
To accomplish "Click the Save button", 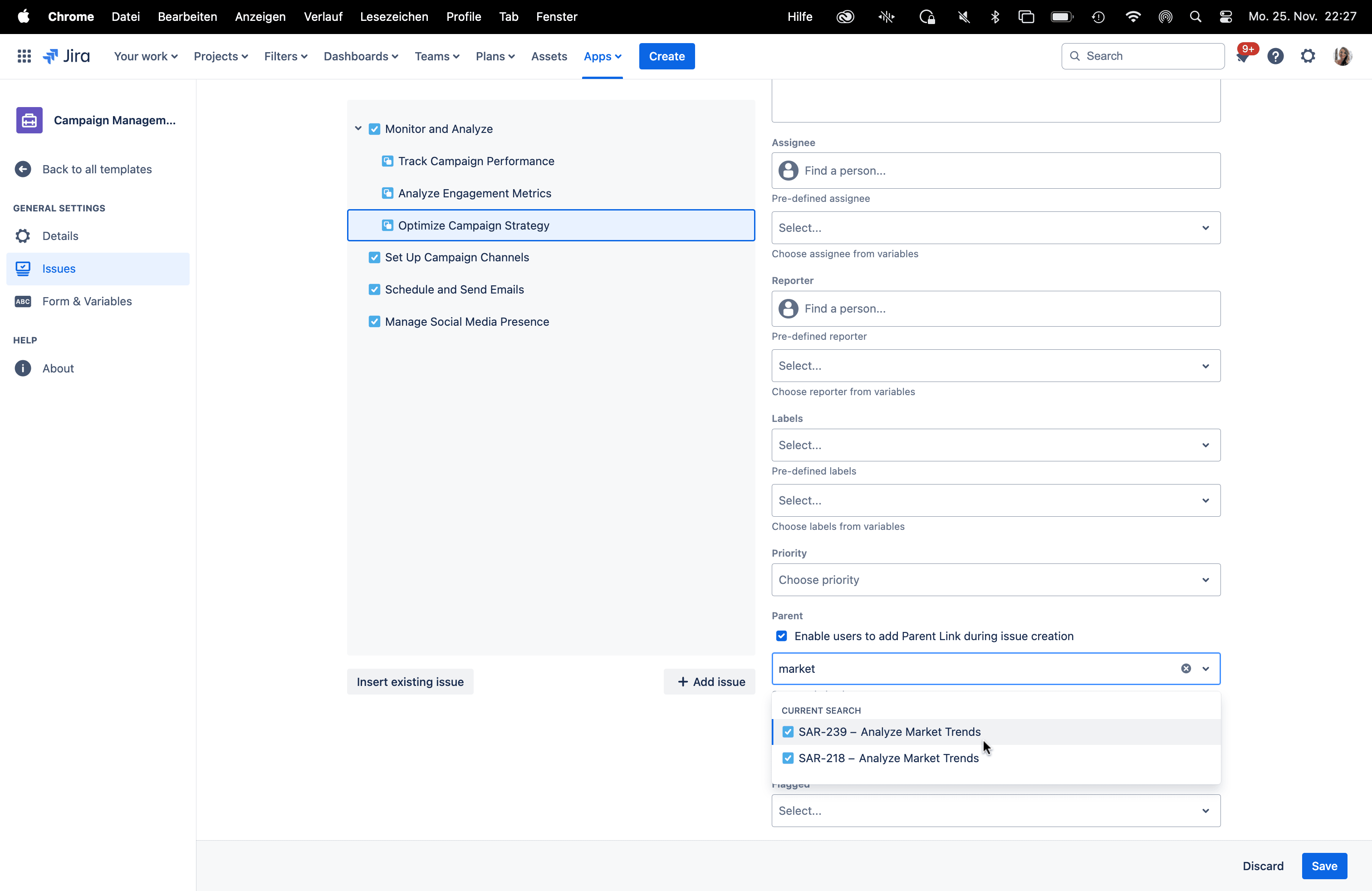I will pyautogui.click(x=1323, y=866).
